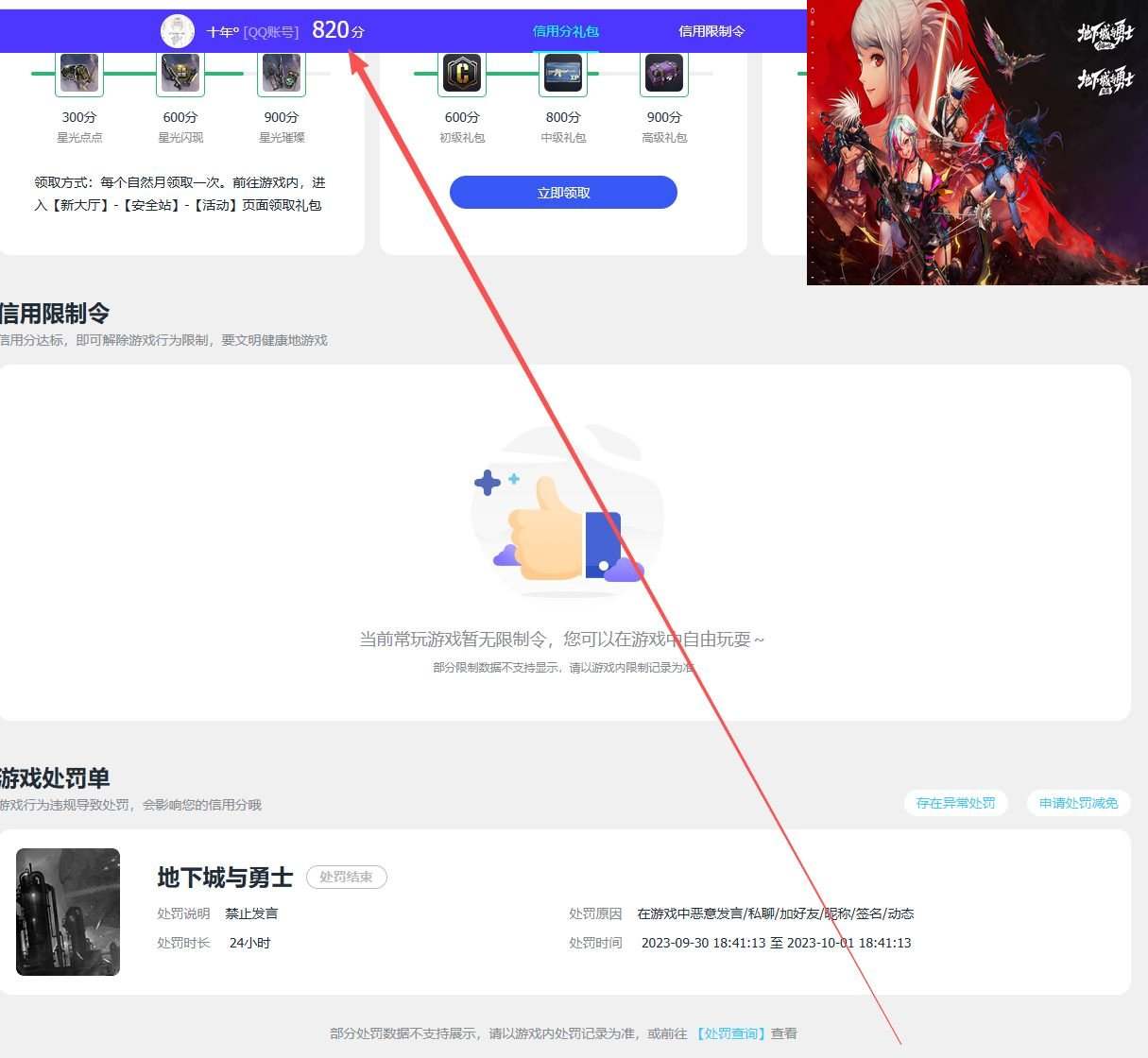Click the 申请处罚减免 button
This screenshot has height=1058, width=1148.
(x=1078, y=803)
